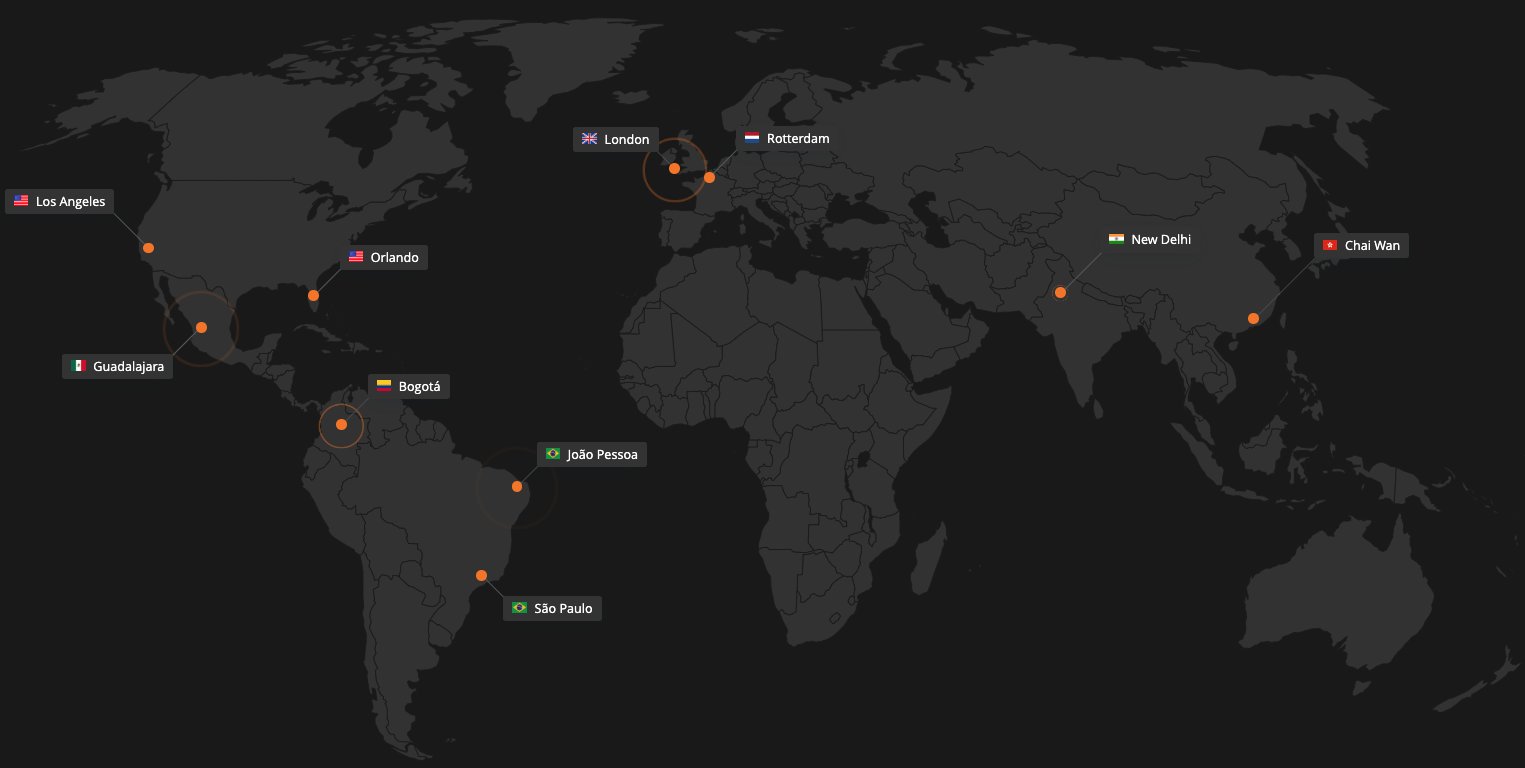Click the Dutch flag beside Rotterdam

click(752, 138)
